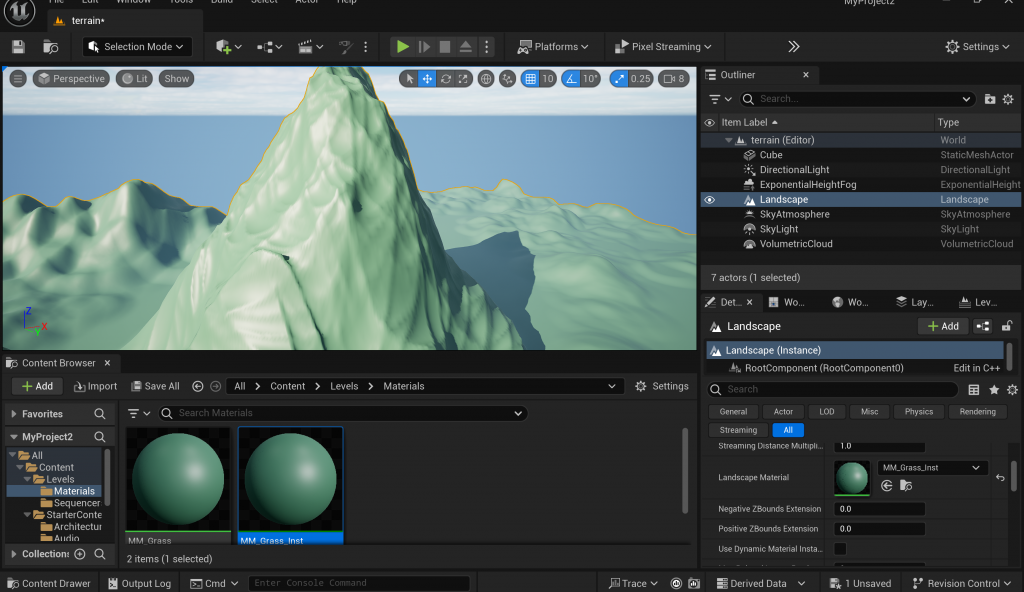Change the Lit view mode
This screenshot has height=592, width=1024.
(x=135, y=78)
